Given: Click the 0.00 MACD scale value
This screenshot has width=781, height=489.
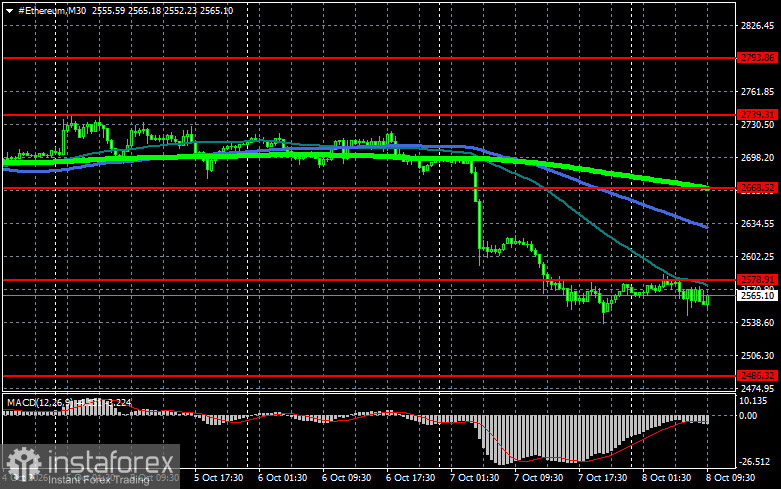Looking at the screenshot, I should [x=749, y=416].
